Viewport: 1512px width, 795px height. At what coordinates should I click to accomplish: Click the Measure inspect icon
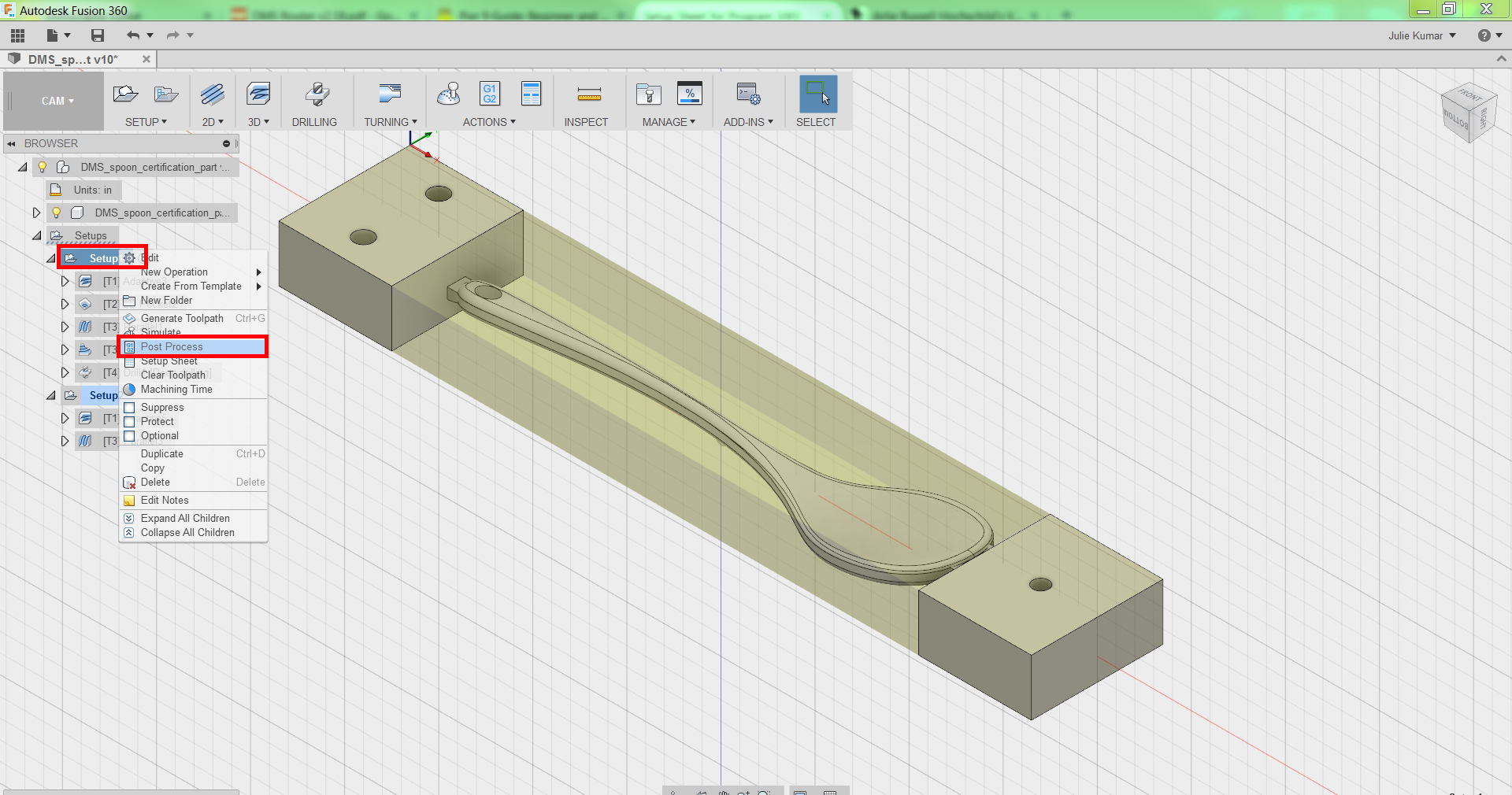tap(589, 95)
